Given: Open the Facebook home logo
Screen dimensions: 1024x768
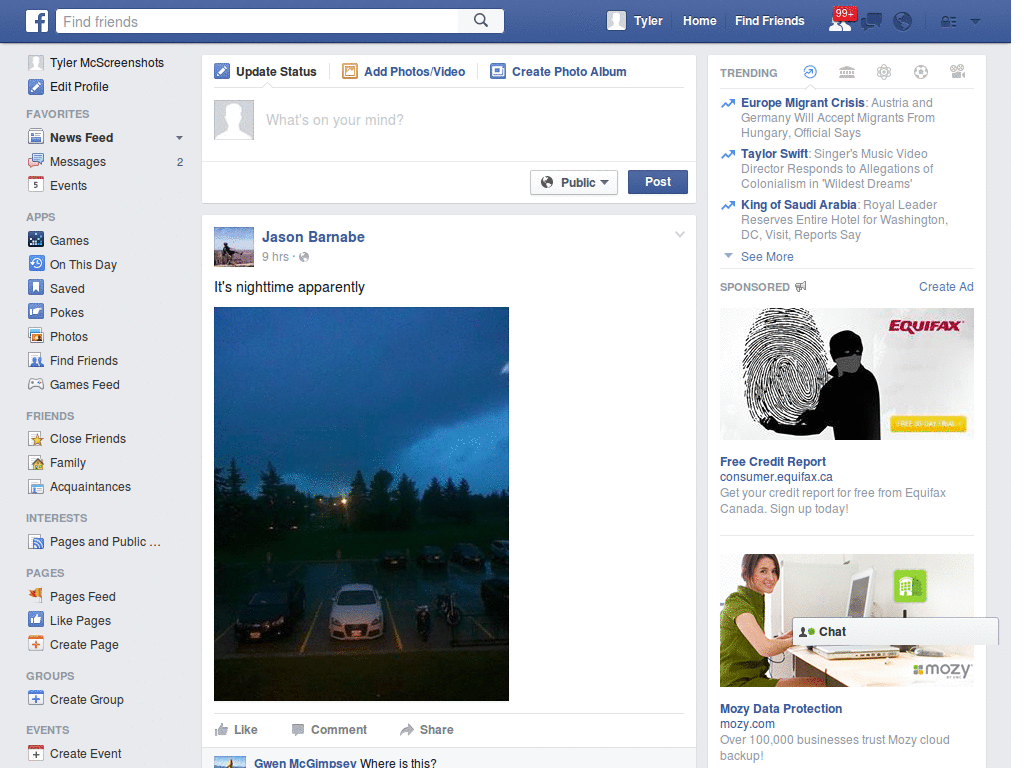Looking at the screenshot, I should click(x=37, y=21).
